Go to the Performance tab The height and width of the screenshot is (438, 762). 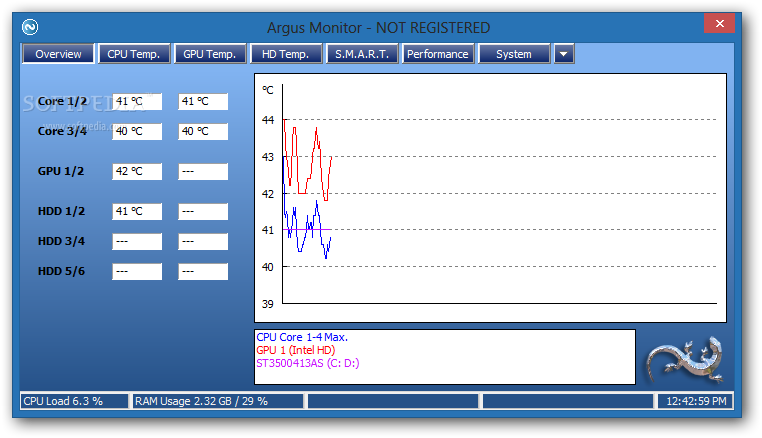point(437,54)
